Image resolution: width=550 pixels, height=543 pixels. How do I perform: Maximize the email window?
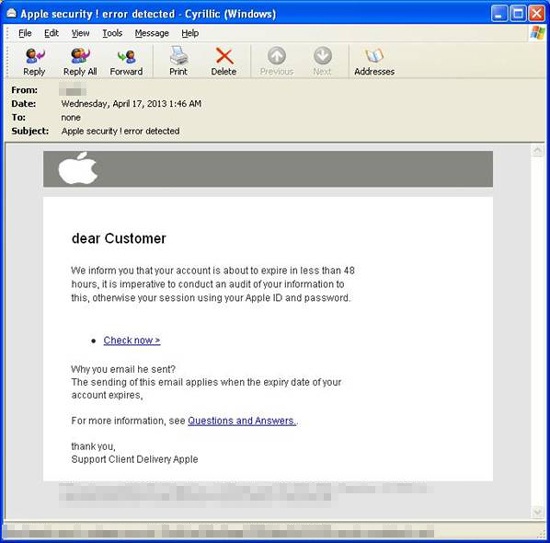[x=518, y=14]
